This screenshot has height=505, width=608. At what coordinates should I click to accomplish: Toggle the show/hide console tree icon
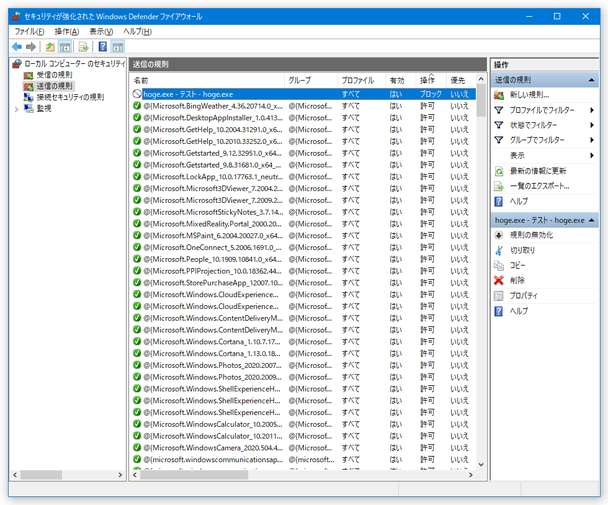coord(65,47)
